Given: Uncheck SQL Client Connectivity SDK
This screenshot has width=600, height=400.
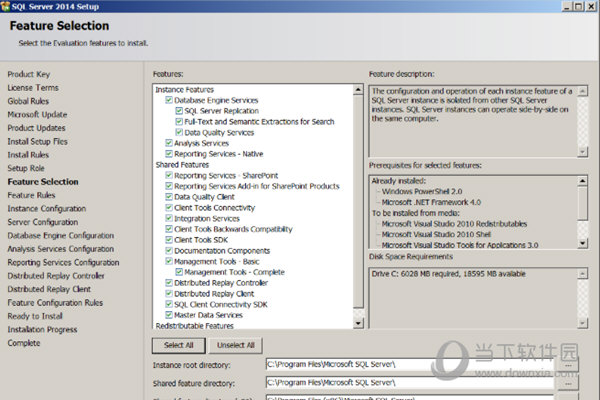Looking at the screenshot, I should tap(169, 304).
